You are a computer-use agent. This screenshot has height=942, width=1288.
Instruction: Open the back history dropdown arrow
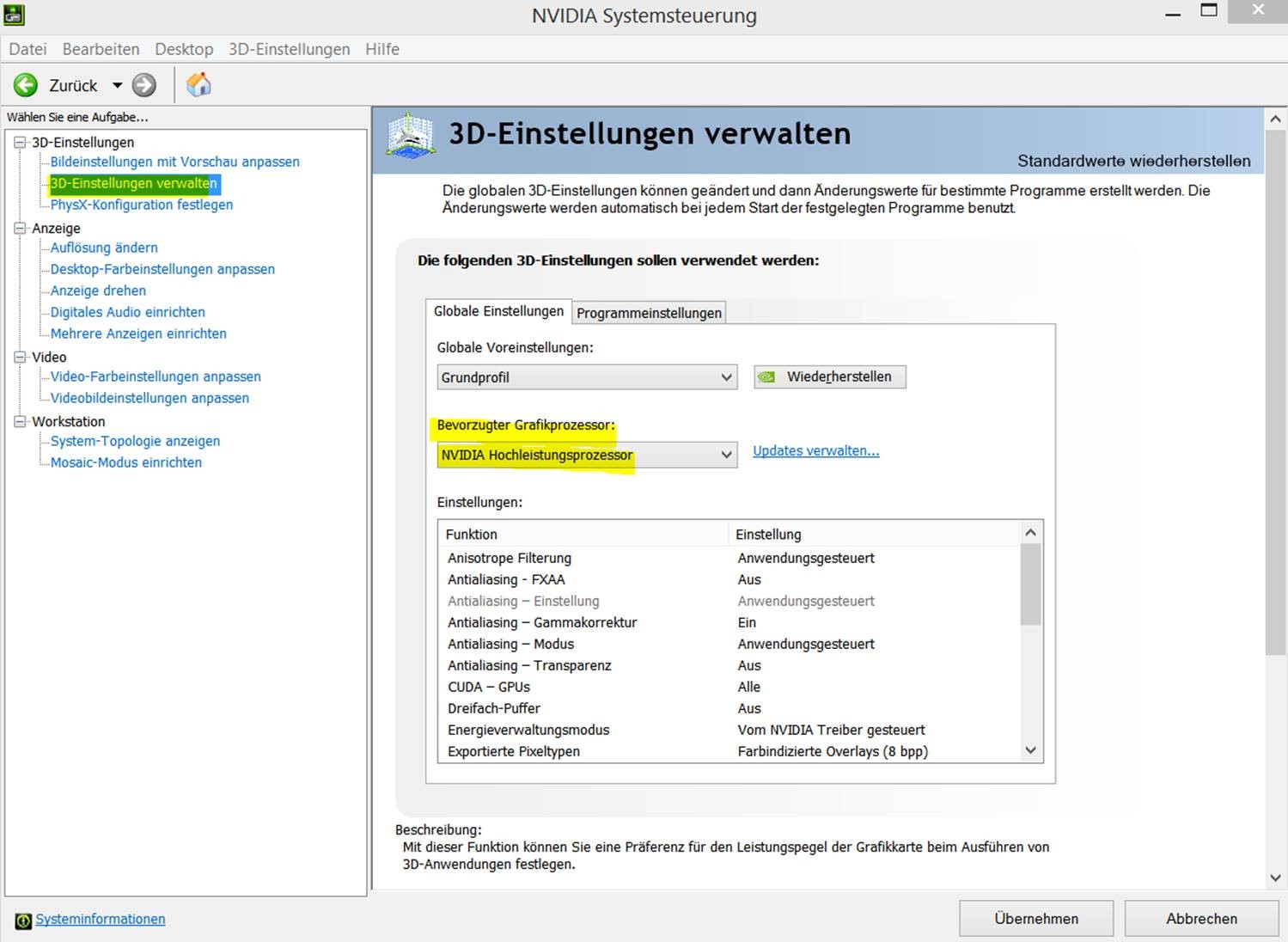point(117,85)
